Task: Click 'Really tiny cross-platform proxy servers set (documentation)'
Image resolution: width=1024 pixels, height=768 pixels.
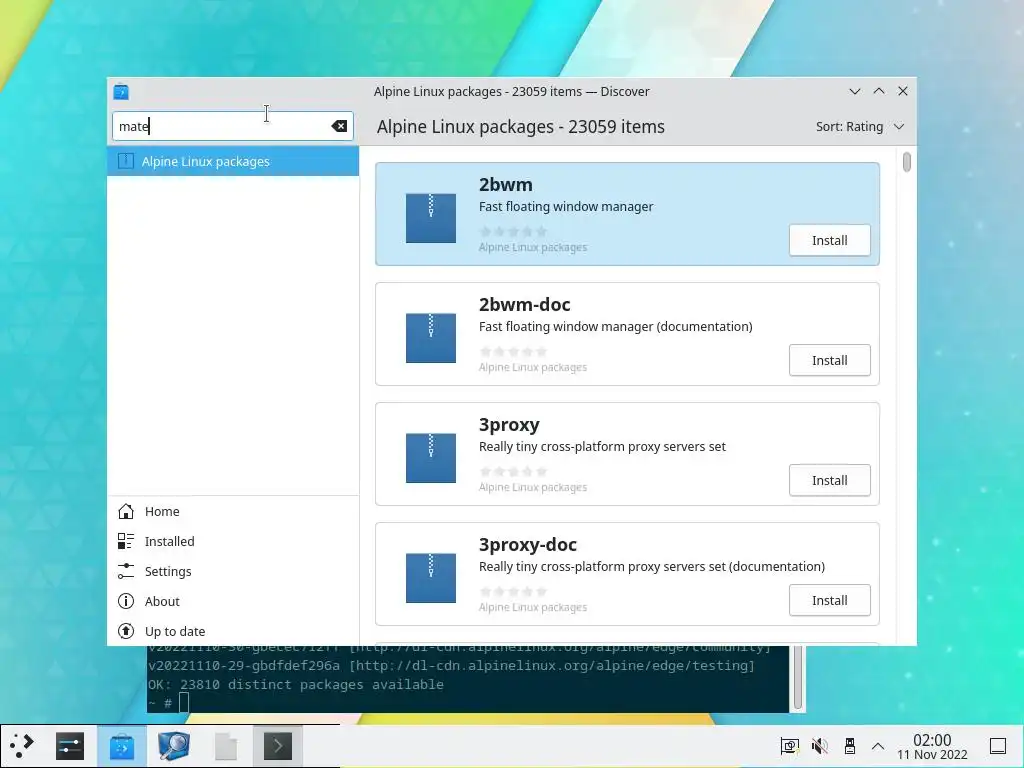Action: point(652,567)
